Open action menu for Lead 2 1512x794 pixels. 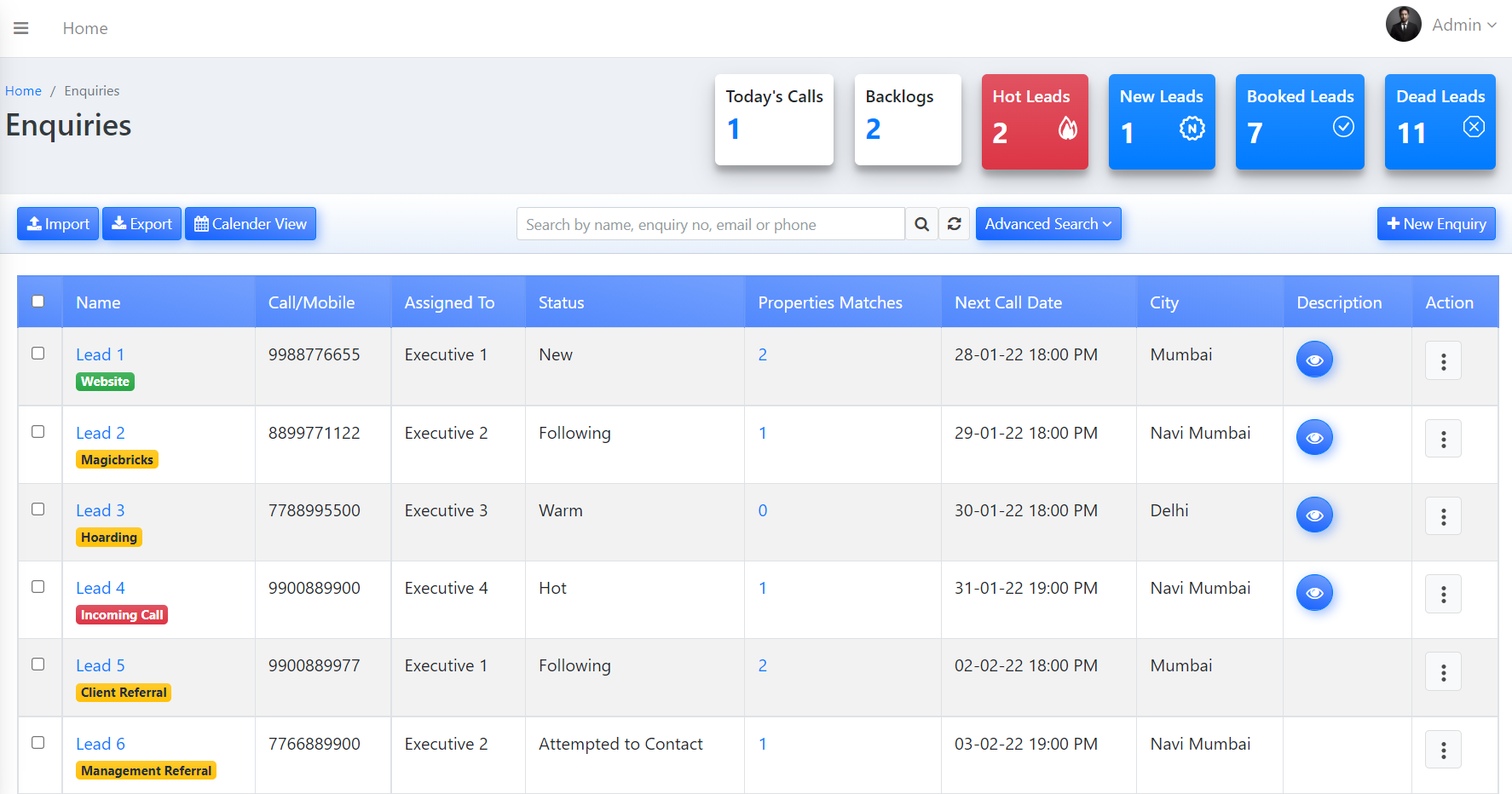click(1443, 439)
